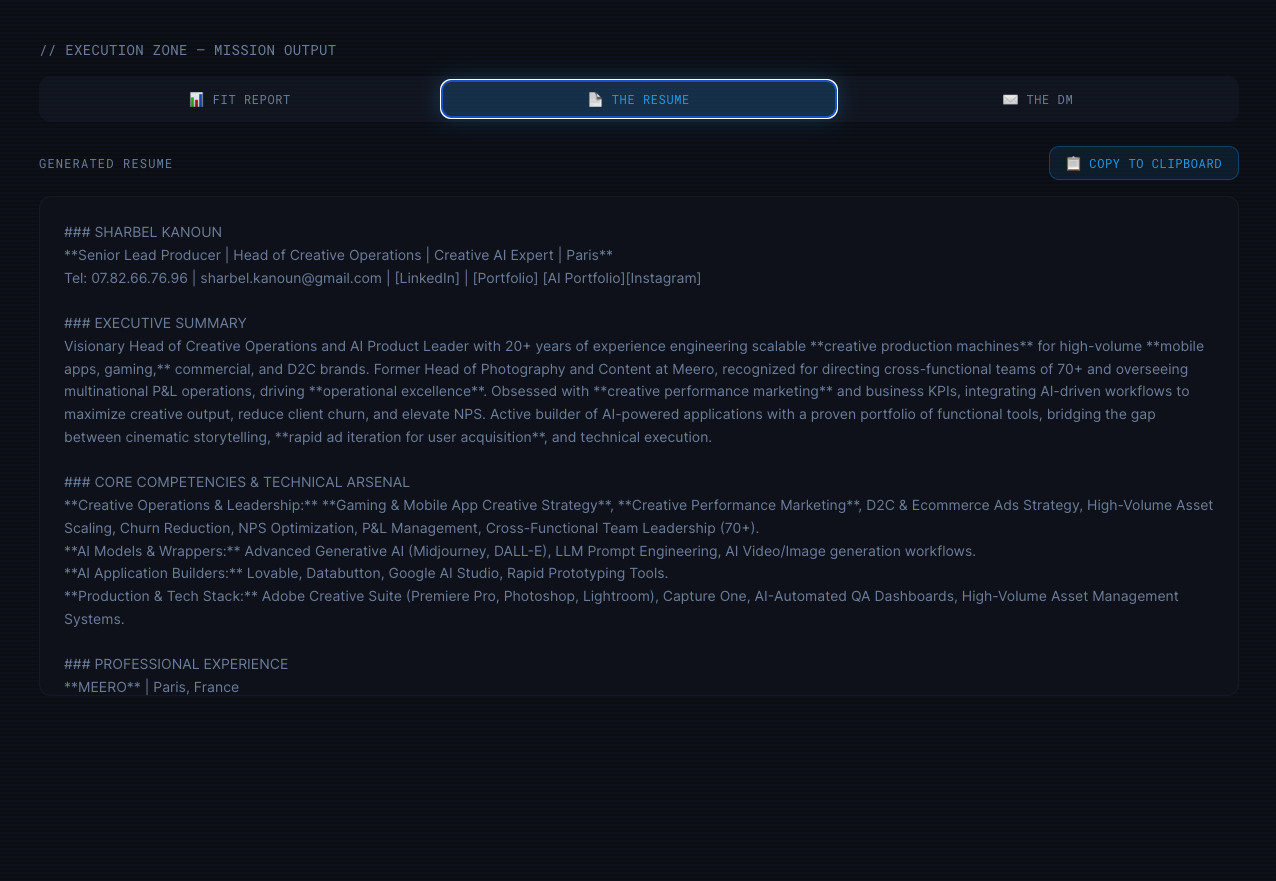Screen dimensions: 1276x881
Task: Click the phone number 07.82.66.76.96
Action: (x=139, y=278)
